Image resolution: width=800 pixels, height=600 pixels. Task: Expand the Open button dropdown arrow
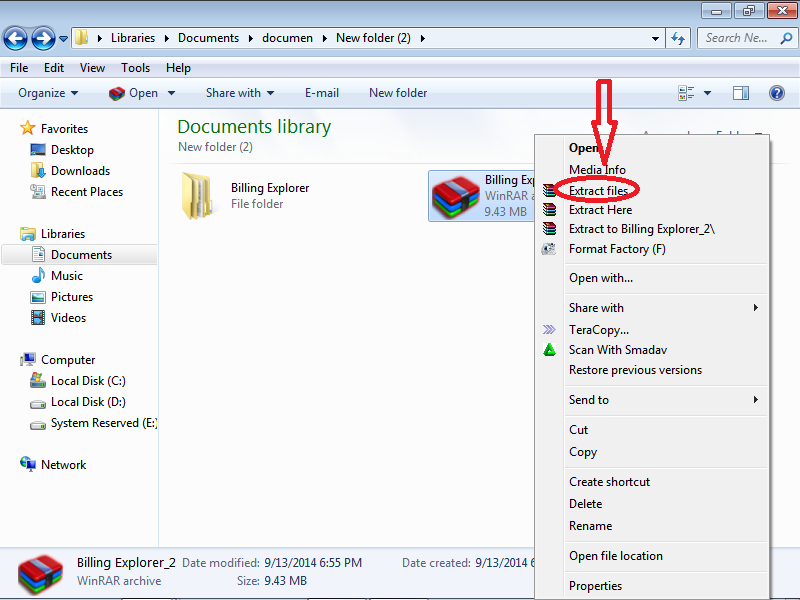click(171, 93)
